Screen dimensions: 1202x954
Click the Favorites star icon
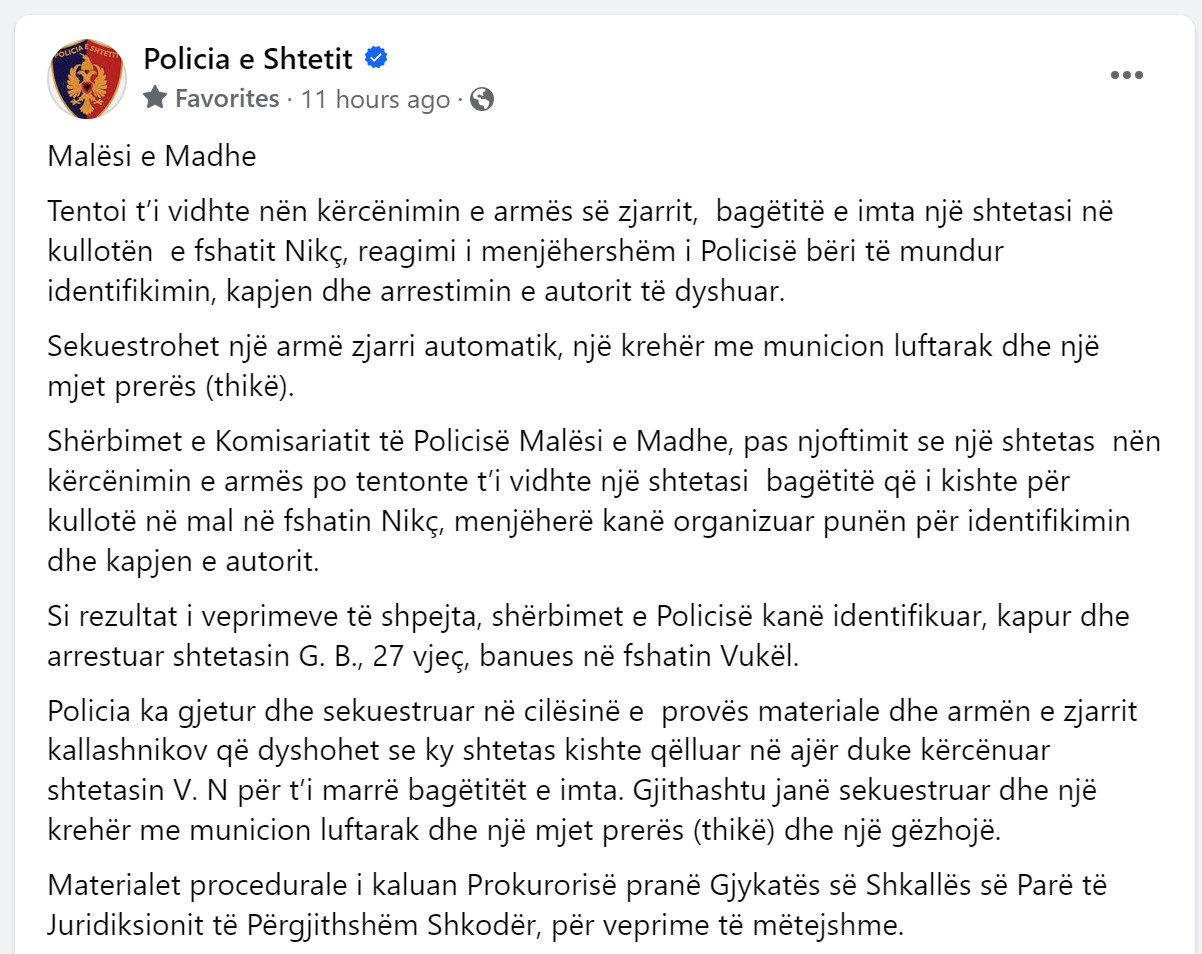pyautogui.click(x=155, y=98)
